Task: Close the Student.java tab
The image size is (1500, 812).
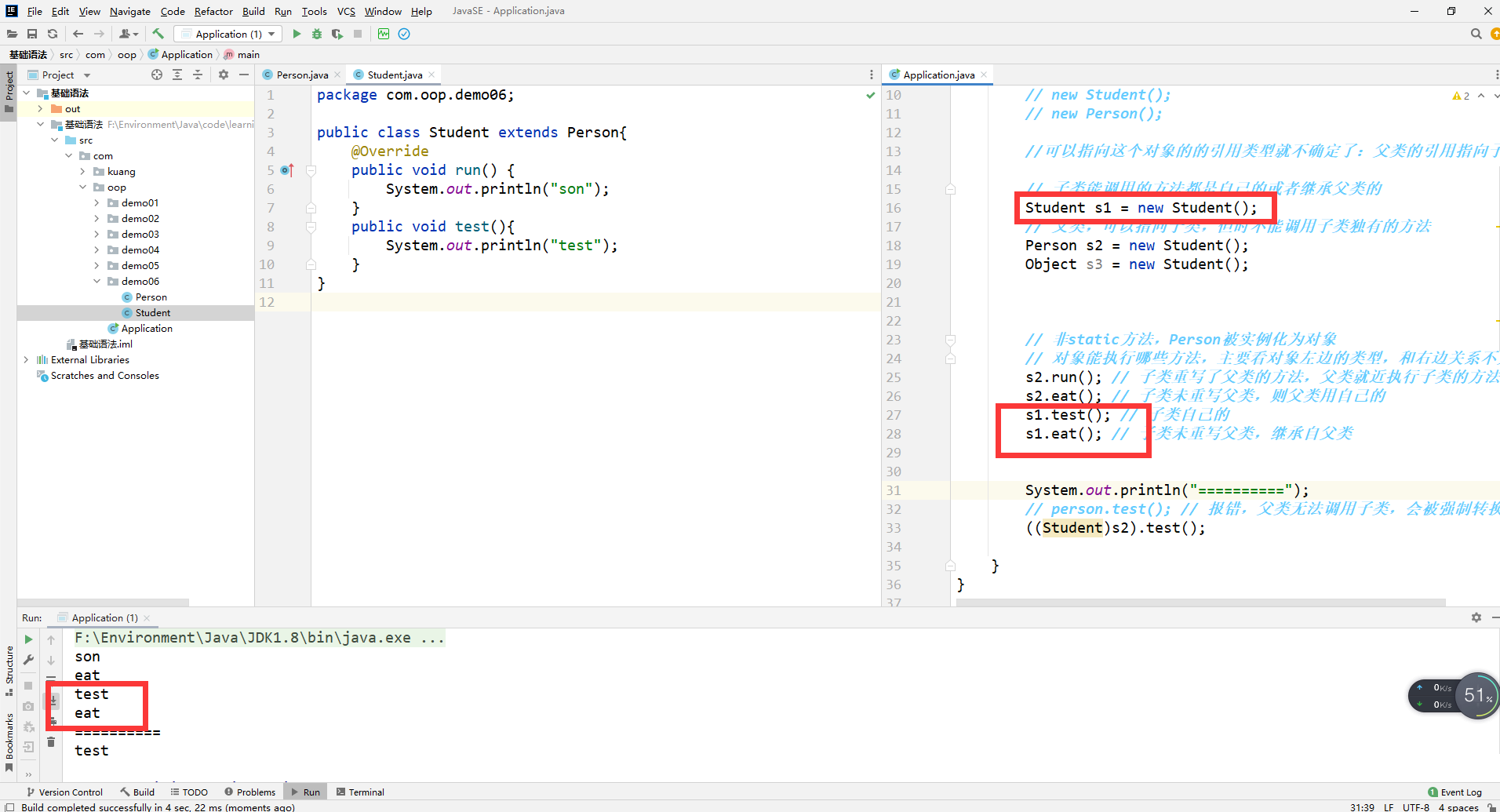Action: (431, 75)
